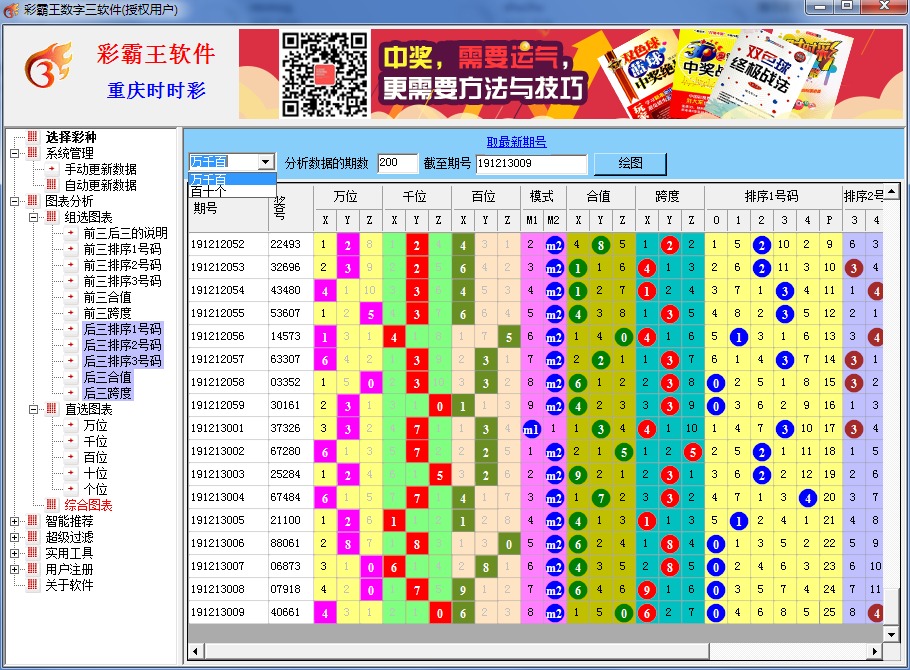Collapse the 系统管理 tree node

[x=15, y=153]
